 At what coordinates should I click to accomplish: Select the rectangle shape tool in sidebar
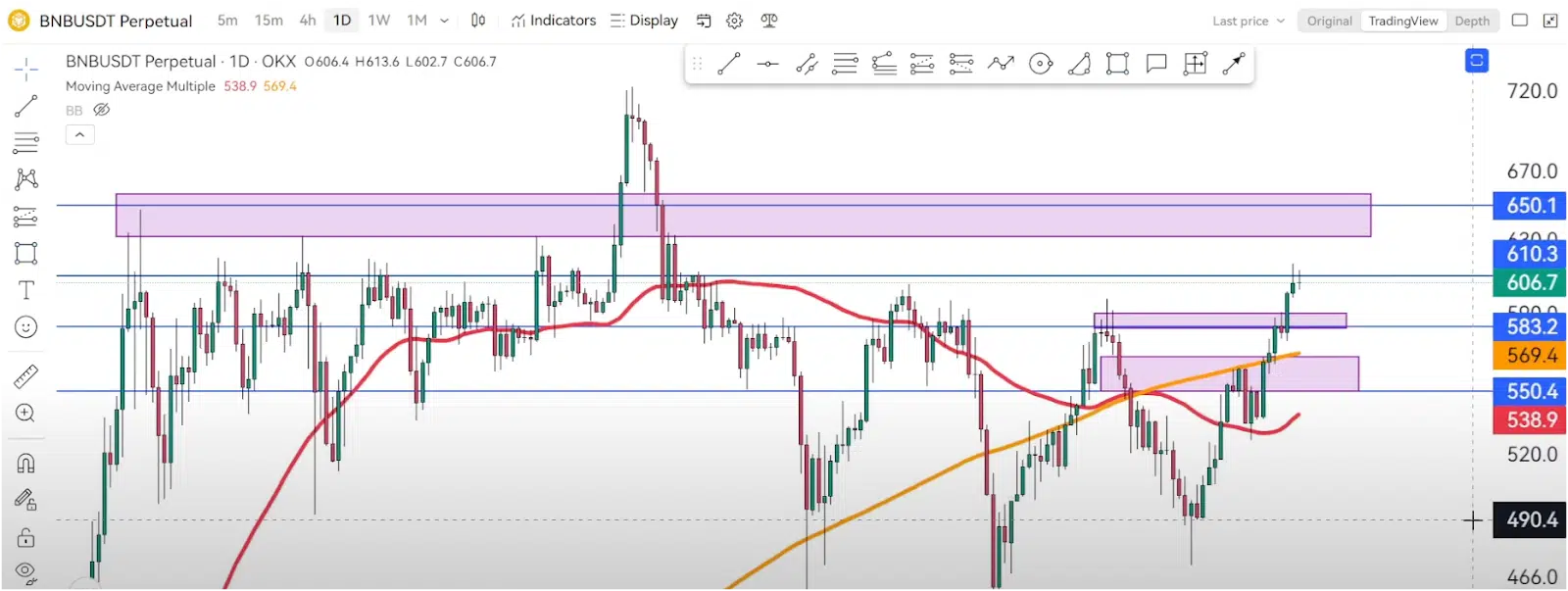tap(26, 253)
